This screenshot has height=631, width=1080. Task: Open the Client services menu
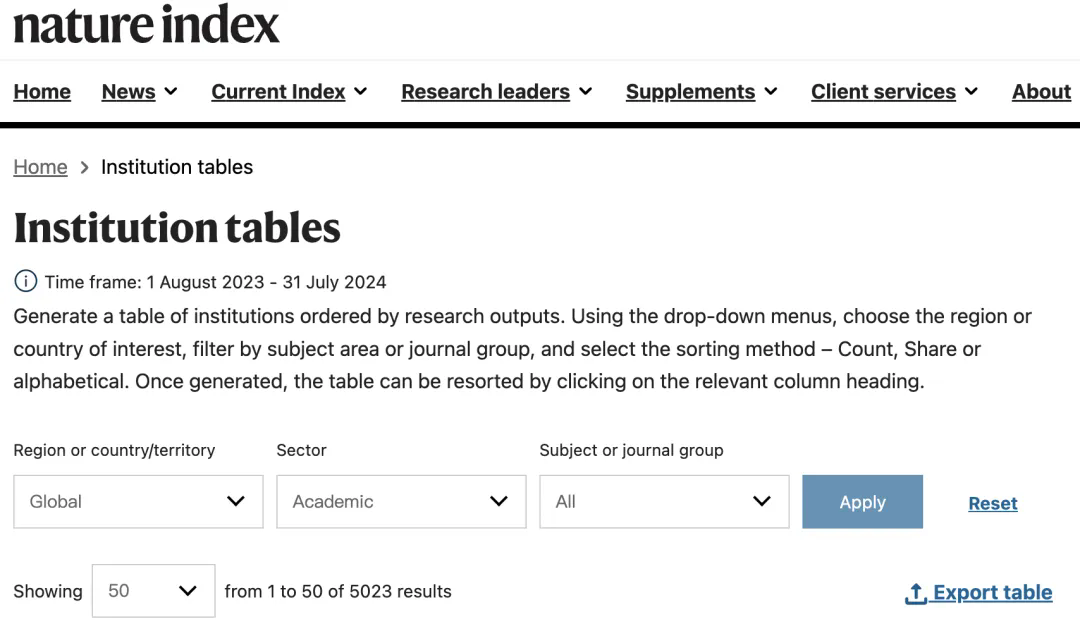pos(894,92)
